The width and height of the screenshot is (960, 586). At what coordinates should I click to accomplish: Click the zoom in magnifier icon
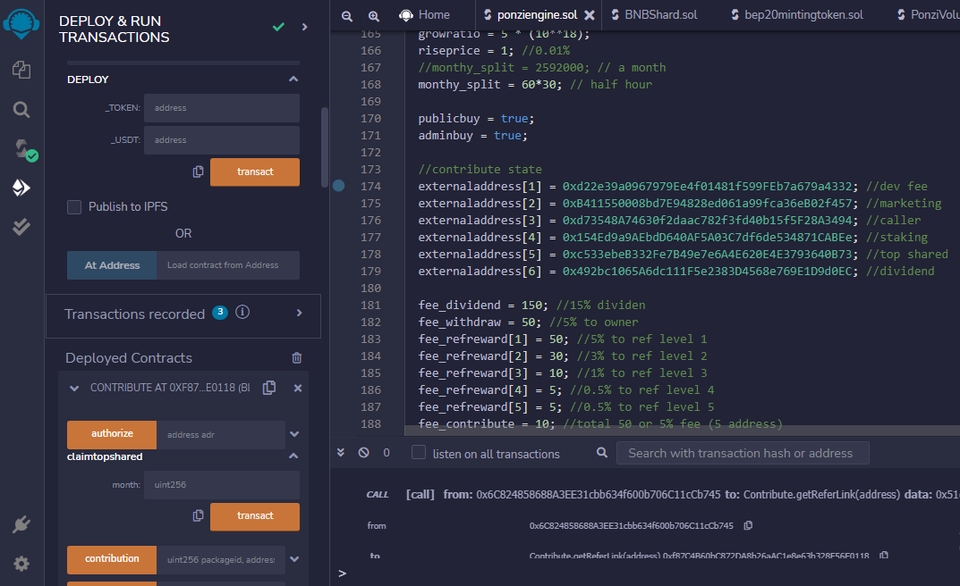coord(373,16)
